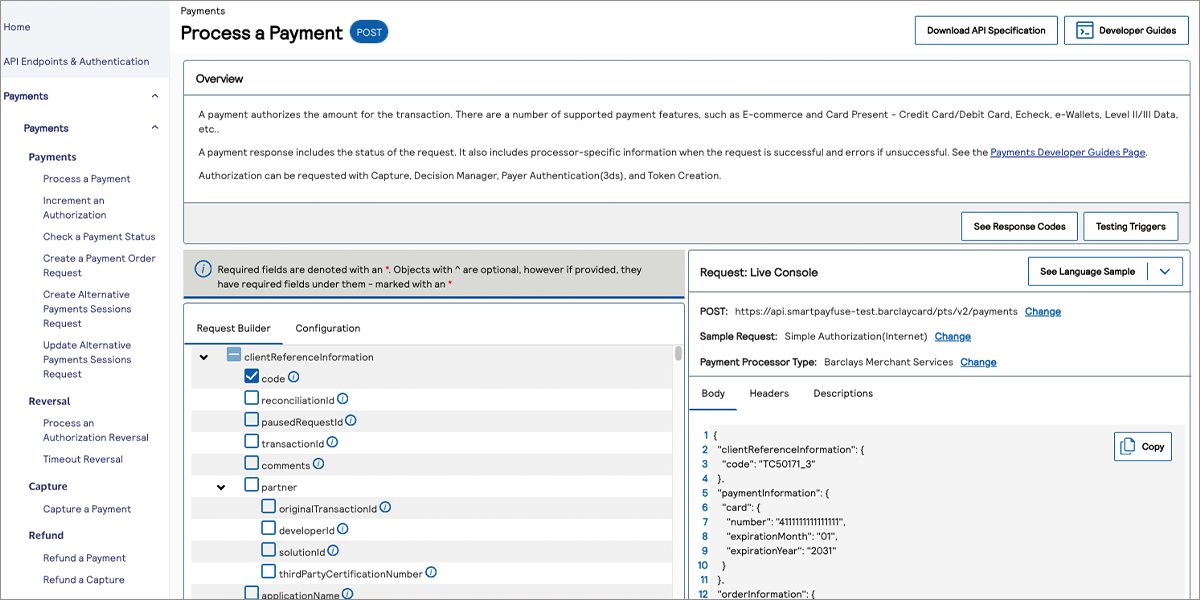Click Download API Specification button
Image resolution: width=1200 pixels, height=600 pixels.
coord(985,30)
